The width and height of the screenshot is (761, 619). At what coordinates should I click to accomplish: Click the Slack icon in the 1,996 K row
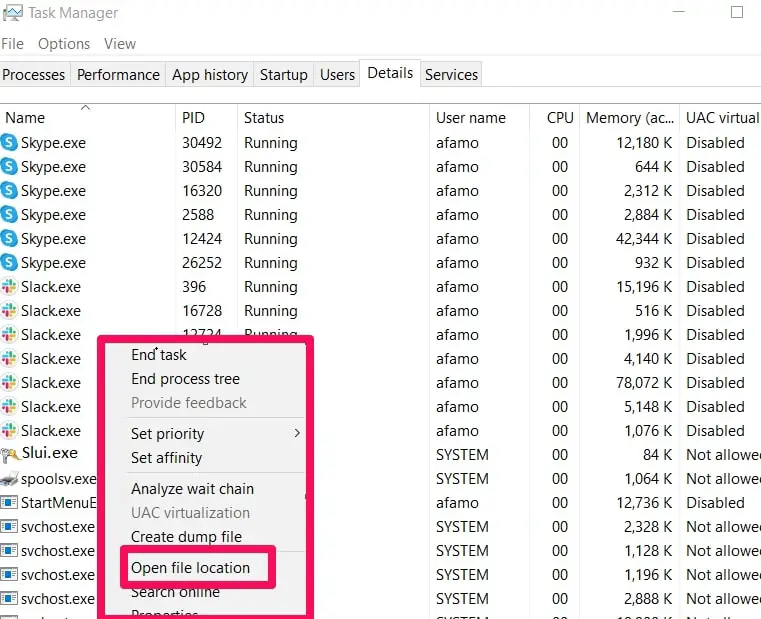click(9, 335)
